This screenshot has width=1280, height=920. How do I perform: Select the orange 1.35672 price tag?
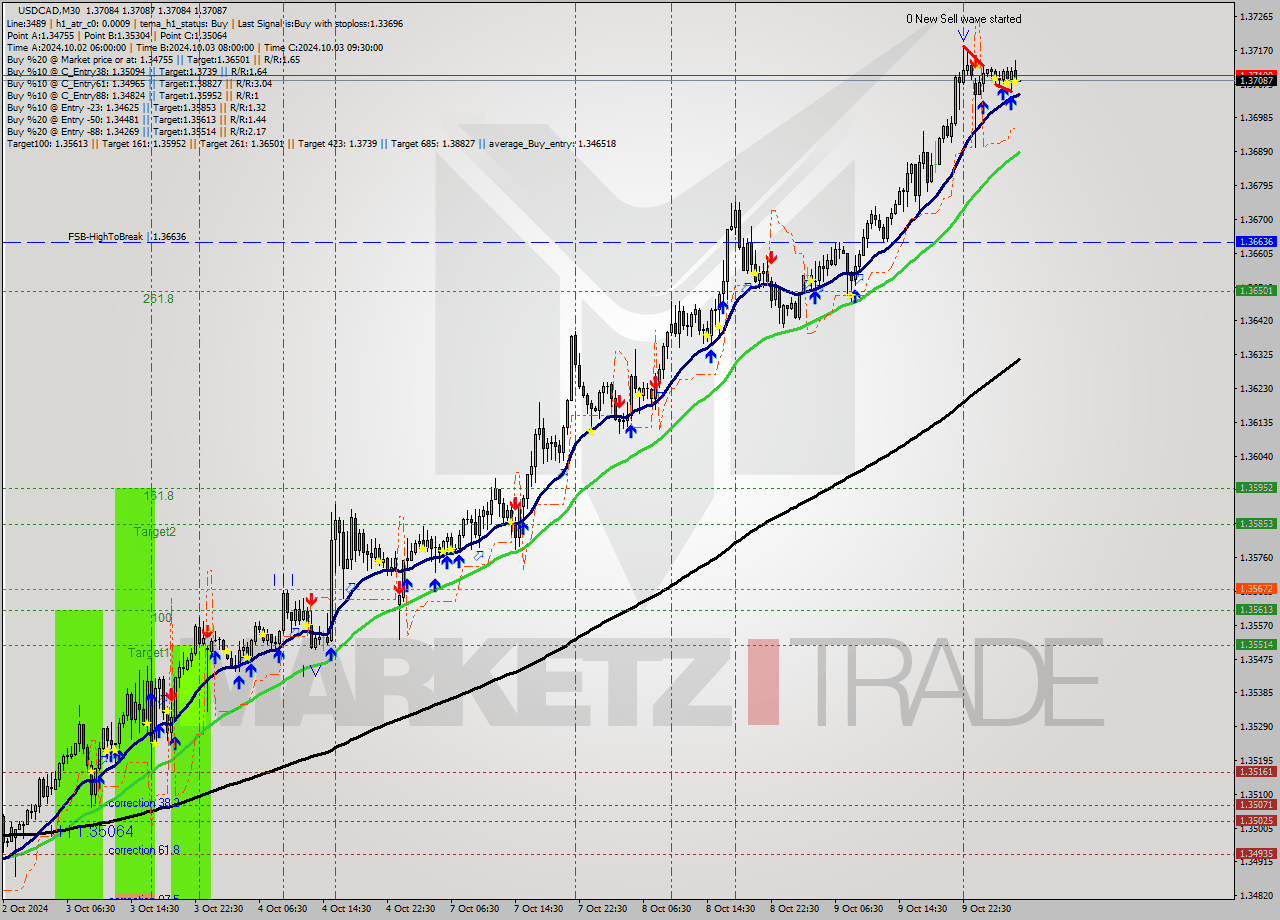1256,589
